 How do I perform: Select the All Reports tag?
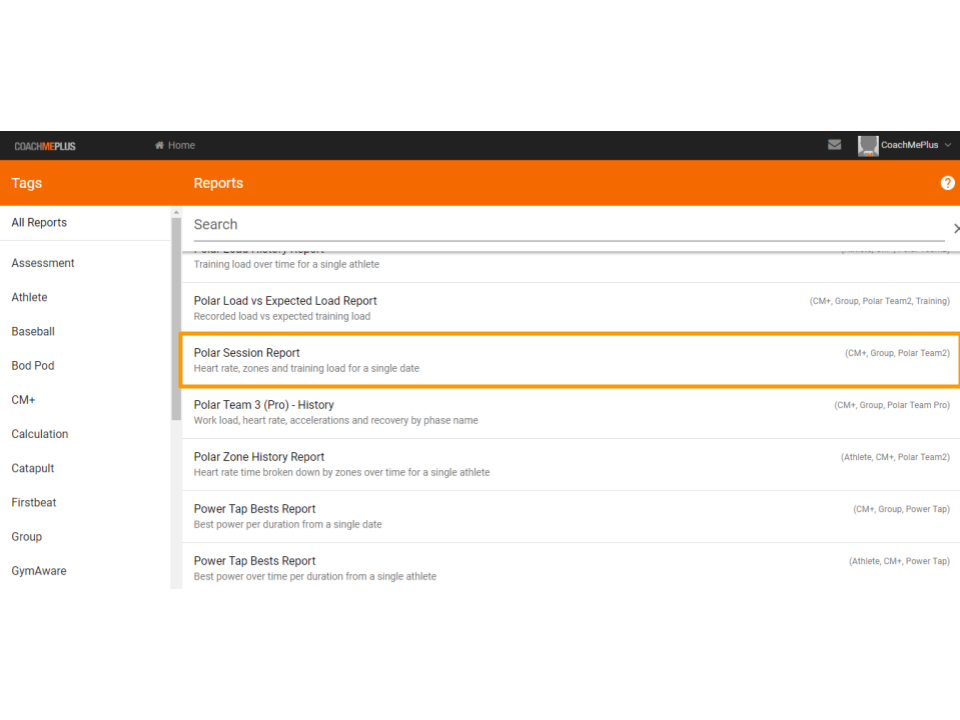(39, 222)
